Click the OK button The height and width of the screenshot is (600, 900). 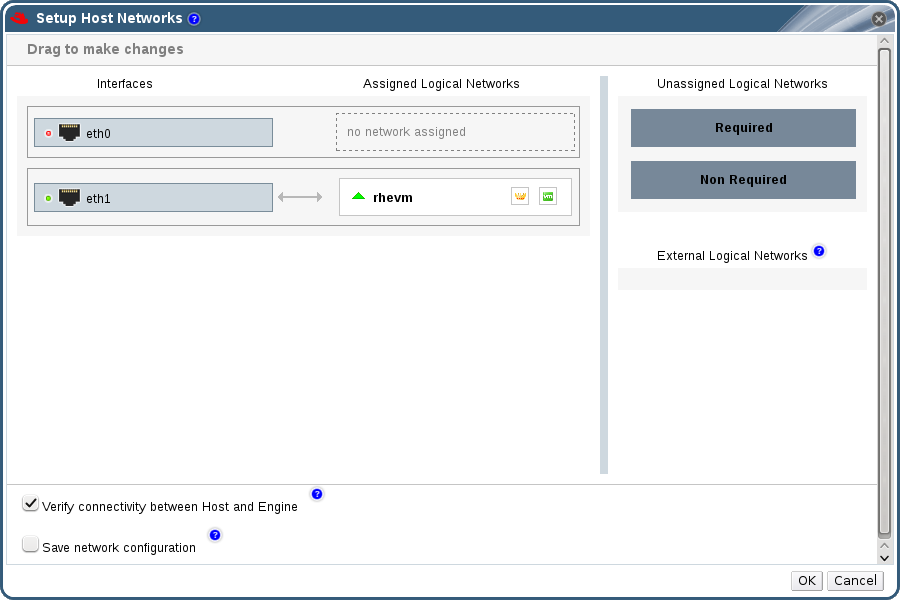point(806,580)
